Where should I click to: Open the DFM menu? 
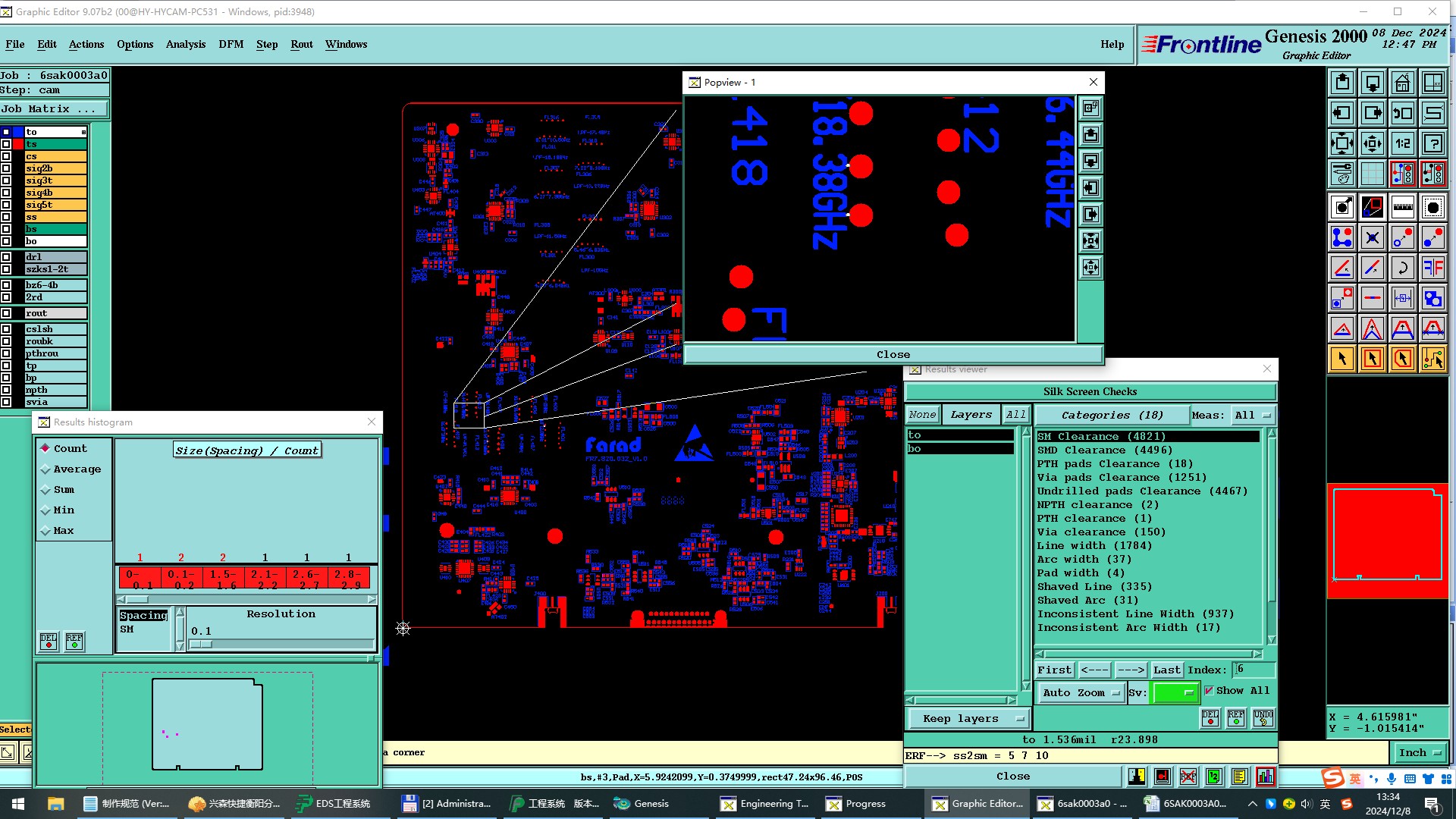[x=231, y=44]
